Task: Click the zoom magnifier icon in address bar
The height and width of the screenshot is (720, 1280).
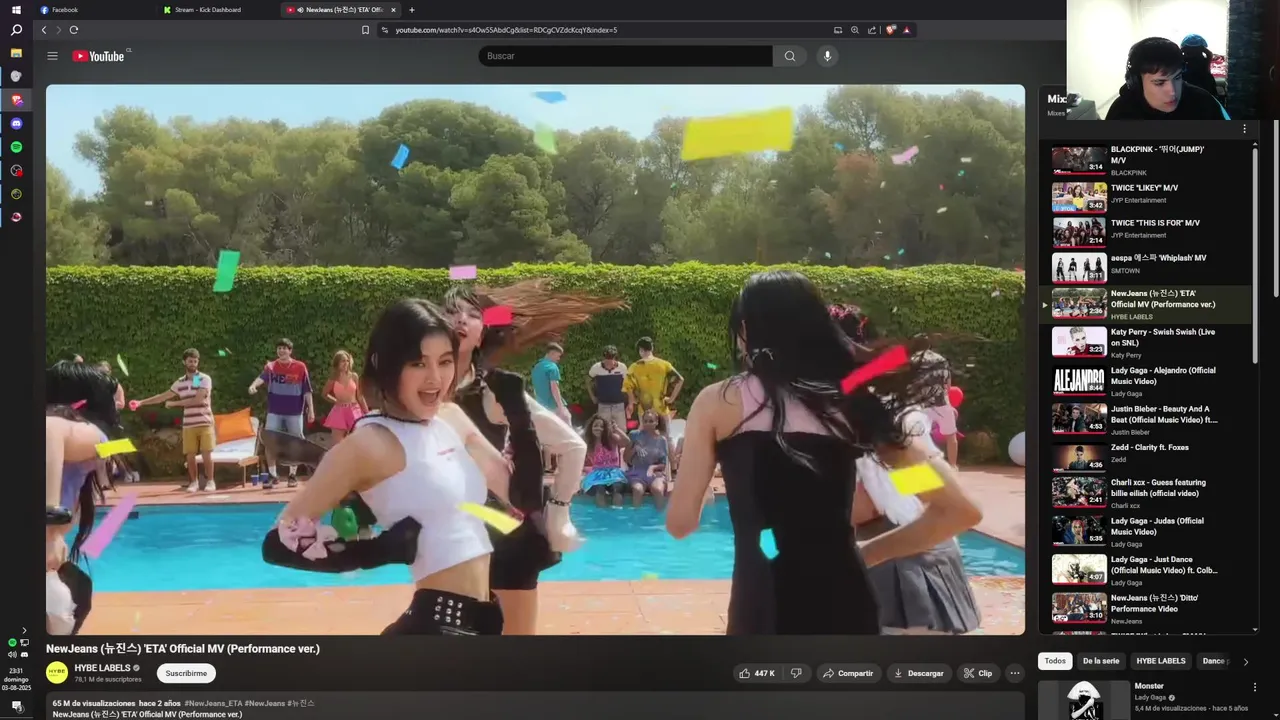Action: point(855,30)
